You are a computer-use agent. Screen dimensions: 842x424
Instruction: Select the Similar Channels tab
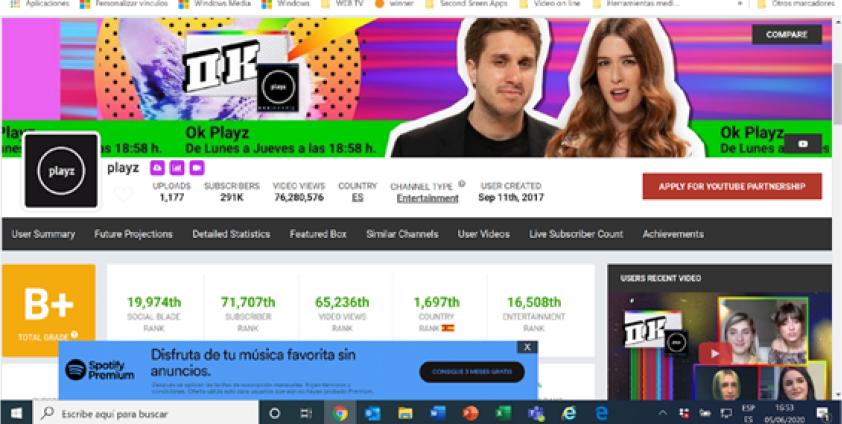[402, 234]
